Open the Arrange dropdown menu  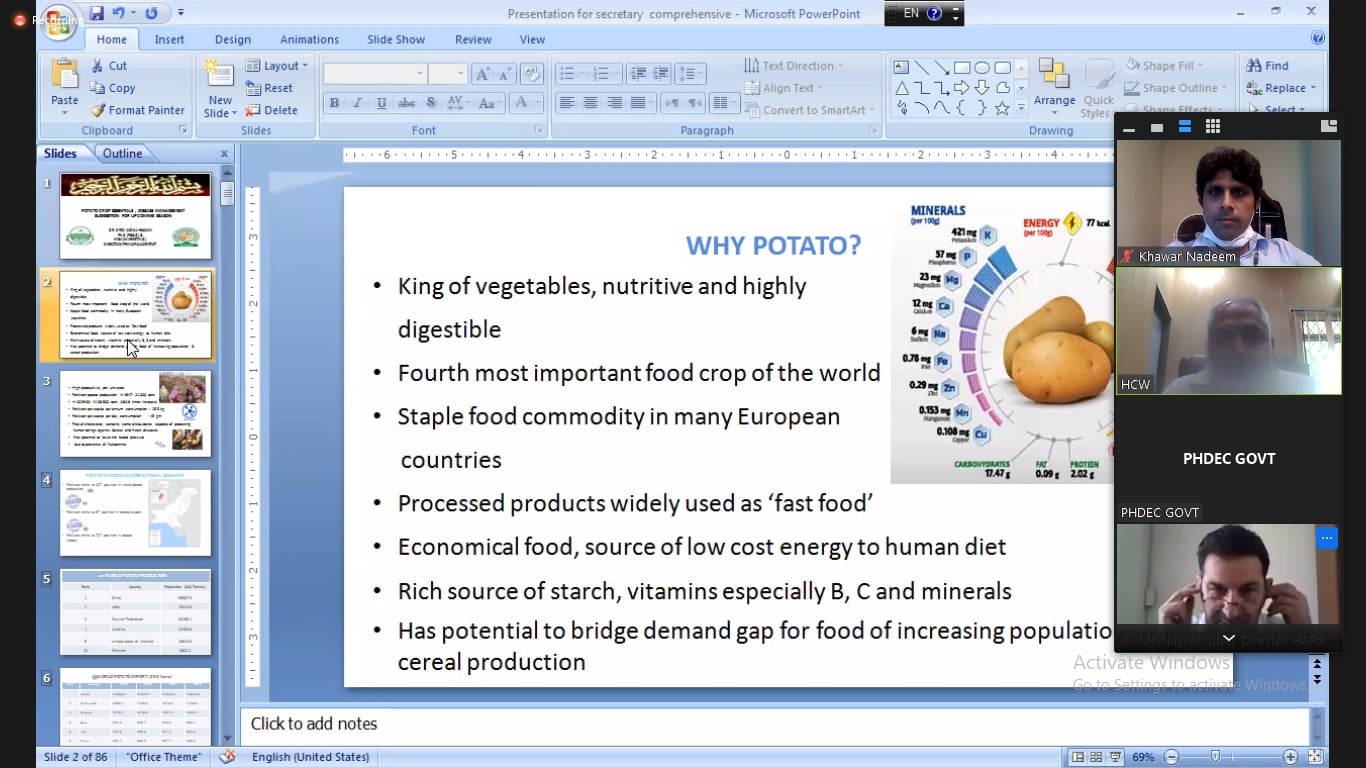(x=1054, y=112)
